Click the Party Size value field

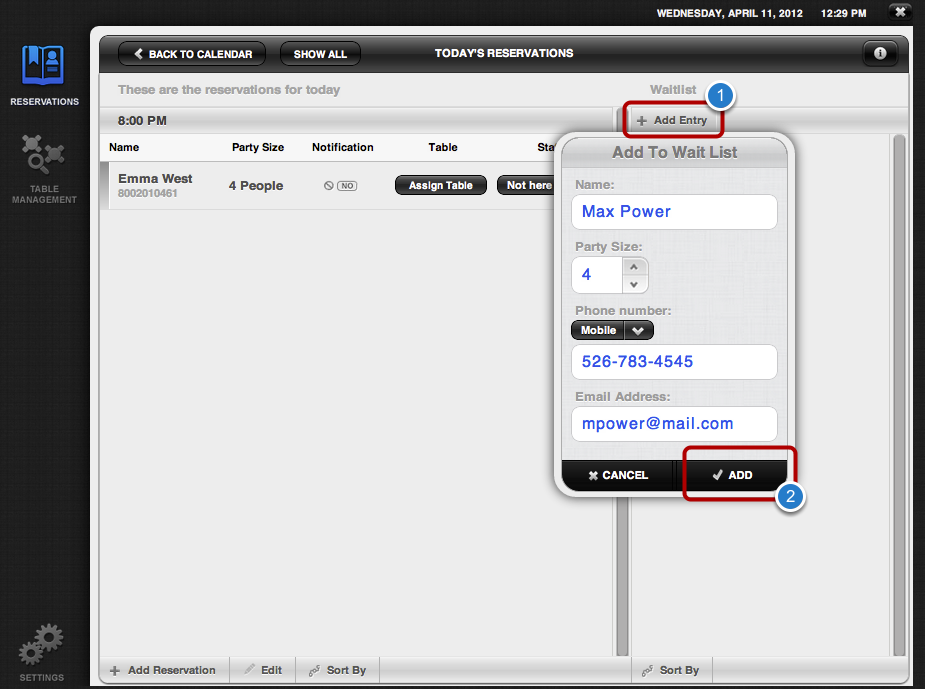pyautogui.click(x=597, y=275)
